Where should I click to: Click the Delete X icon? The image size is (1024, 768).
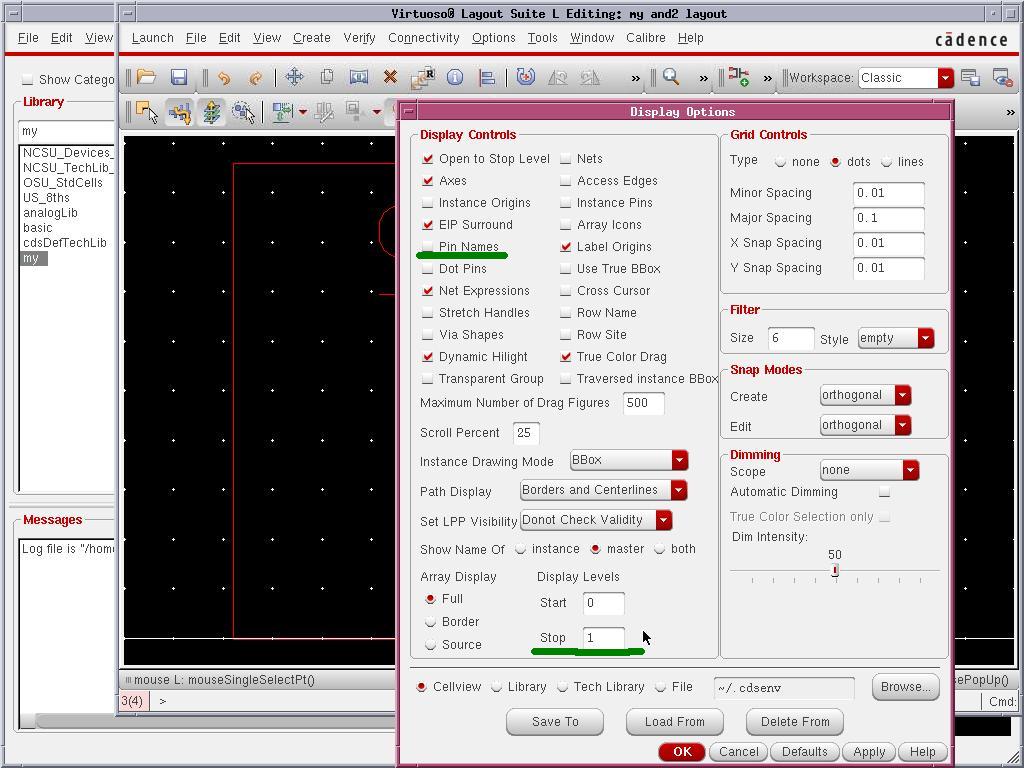point(391,77)
